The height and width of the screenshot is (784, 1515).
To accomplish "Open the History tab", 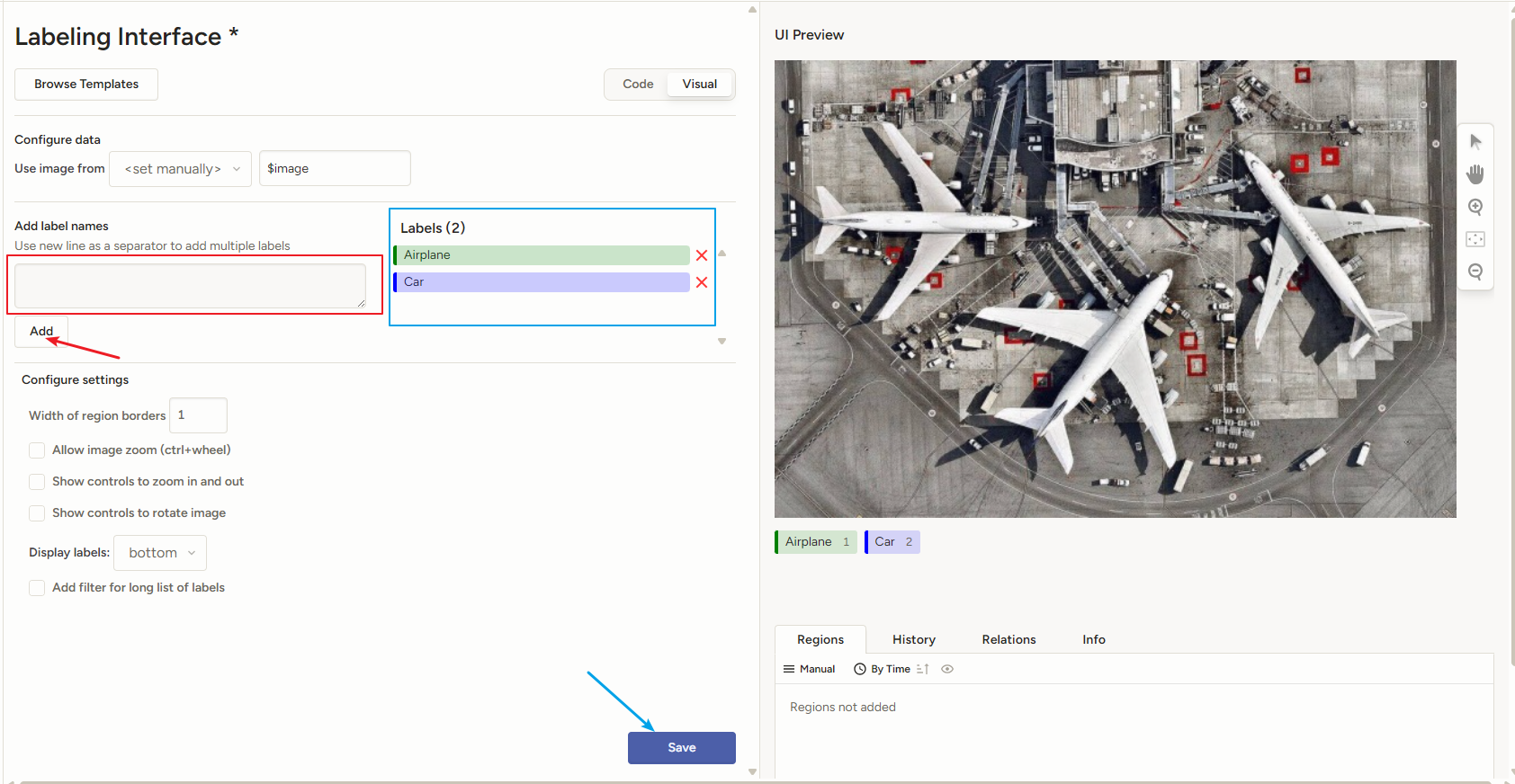I will (x=914, y=639).
